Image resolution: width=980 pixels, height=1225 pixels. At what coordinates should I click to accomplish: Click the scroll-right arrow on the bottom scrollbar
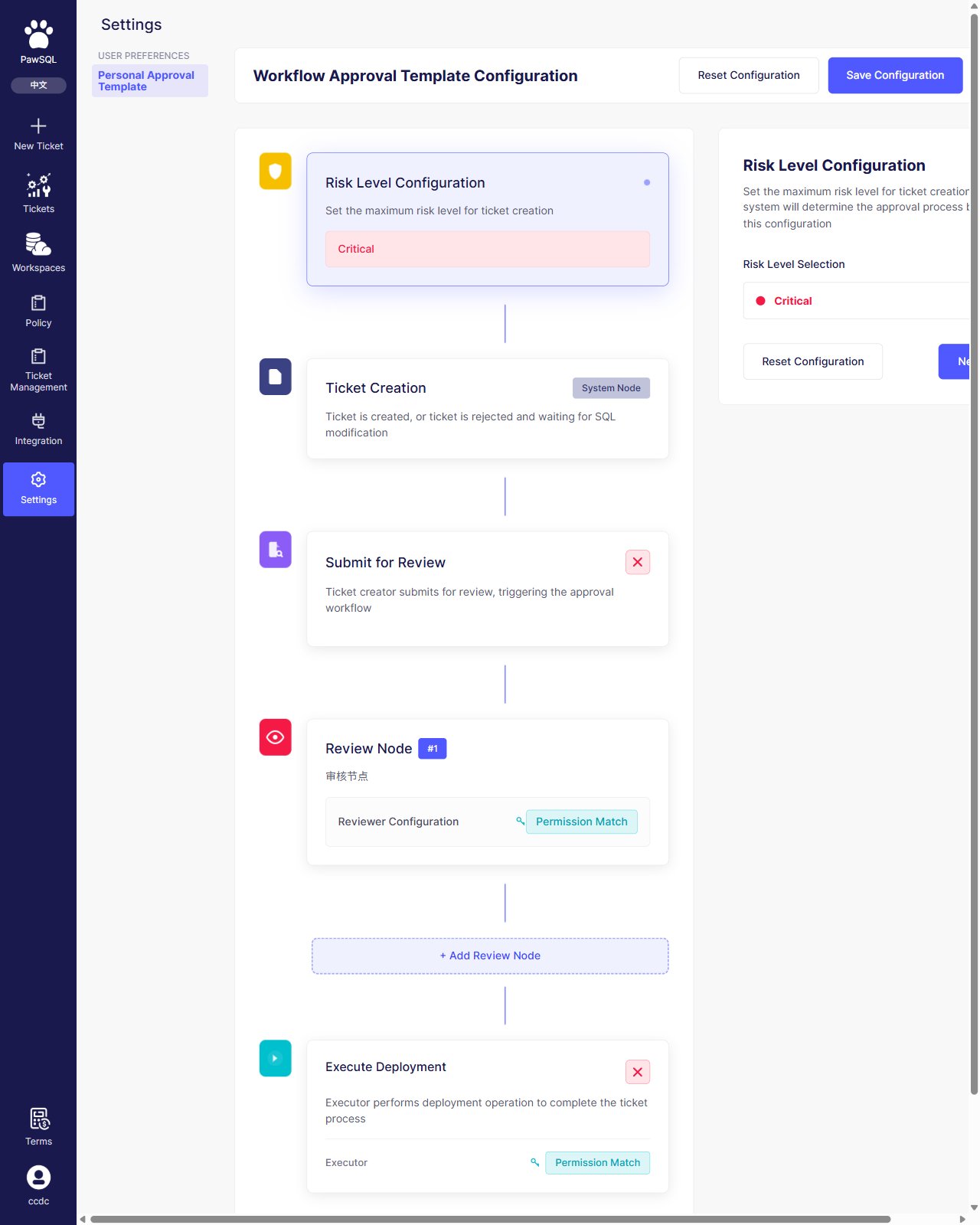coord(962,1219)
